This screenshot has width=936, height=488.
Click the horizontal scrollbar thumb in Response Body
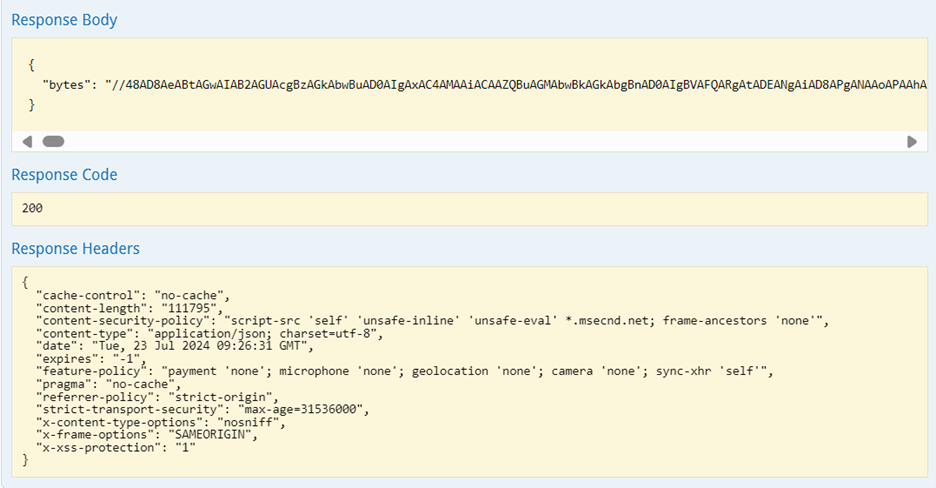(x=53, y=141)
